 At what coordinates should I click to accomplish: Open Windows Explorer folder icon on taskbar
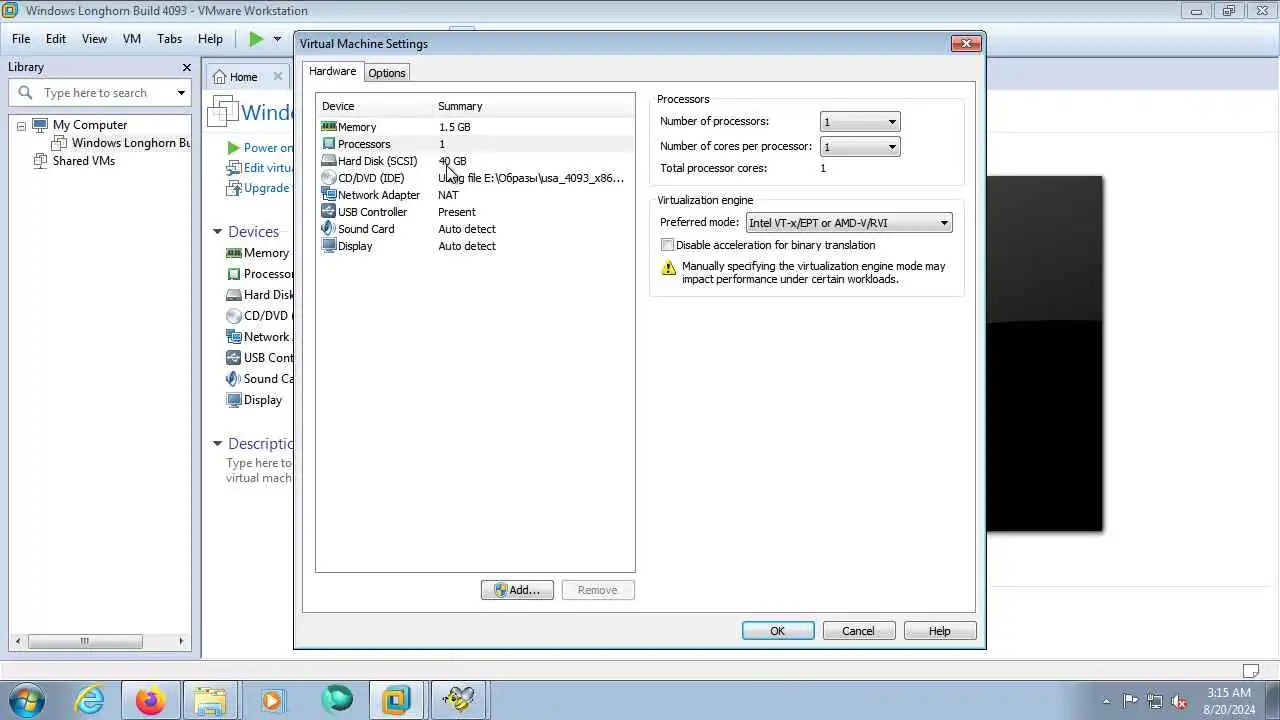point(211,700)
